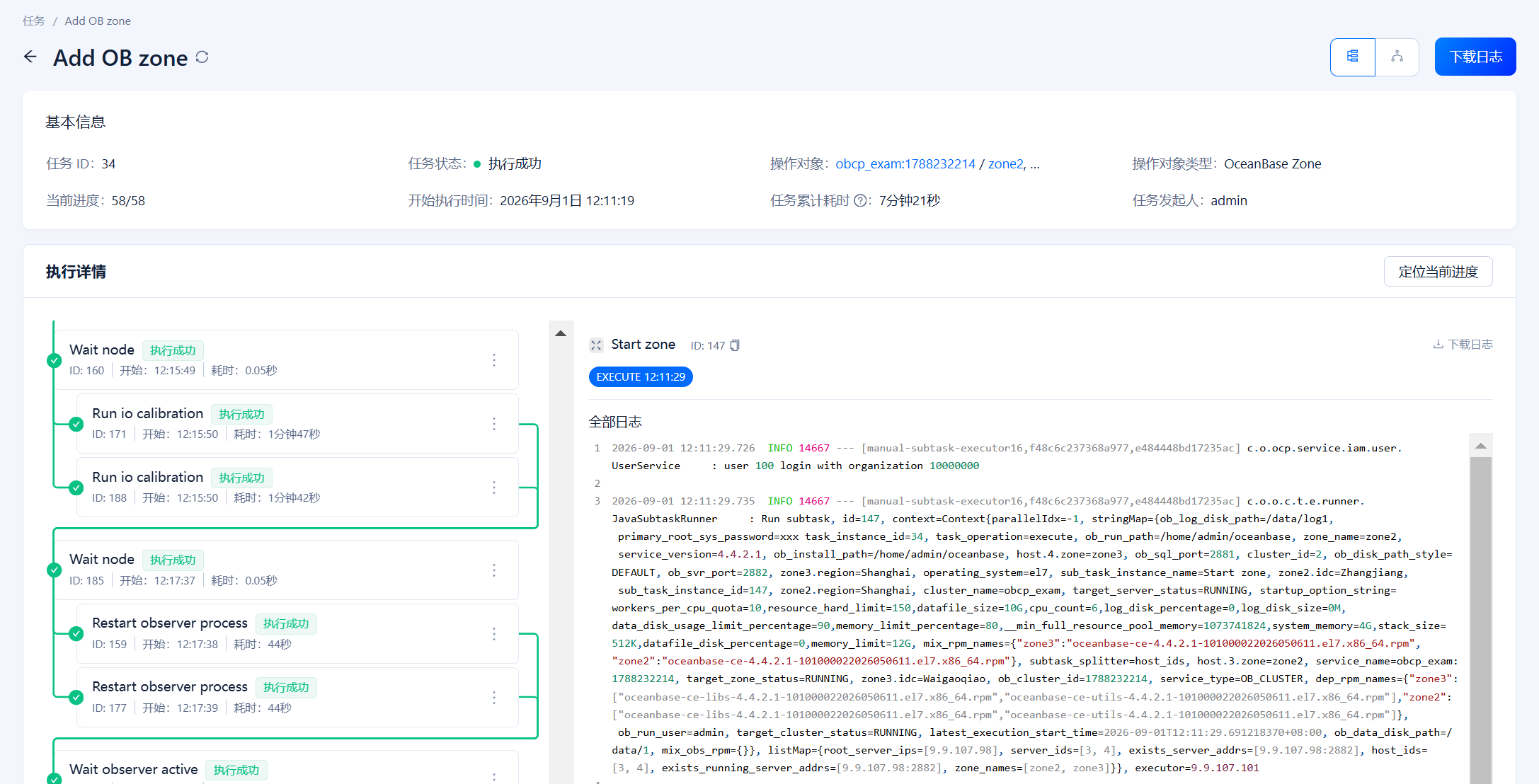Go back using the left arrow icon
The image size is (1539, 784).
click(x=30, y=57)
